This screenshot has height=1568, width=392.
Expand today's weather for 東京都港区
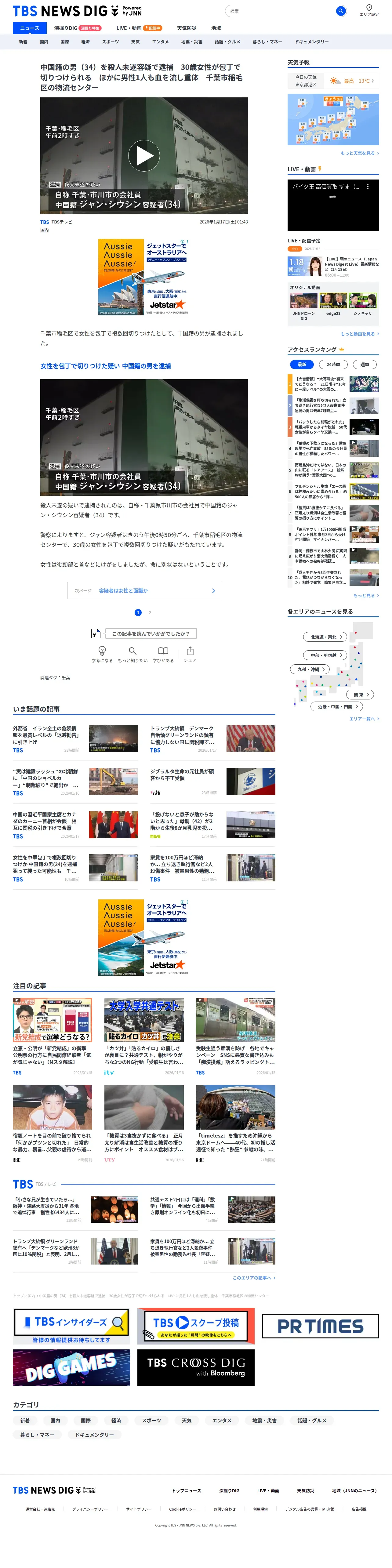(333, 80)
